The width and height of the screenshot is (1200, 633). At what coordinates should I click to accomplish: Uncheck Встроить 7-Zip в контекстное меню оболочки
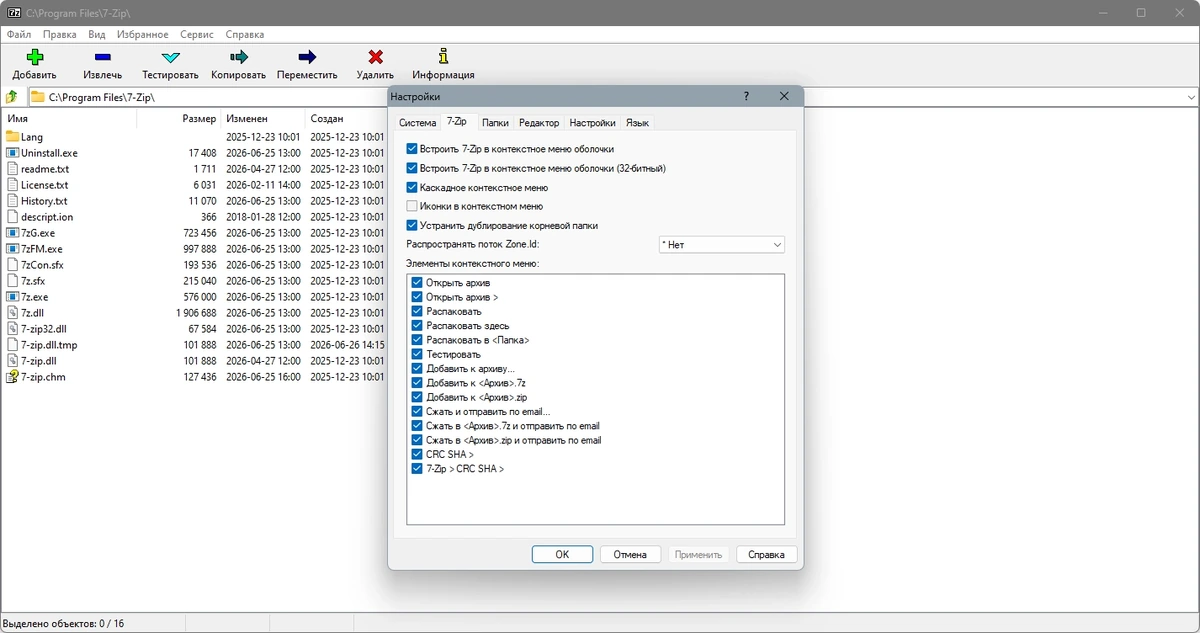412,149
